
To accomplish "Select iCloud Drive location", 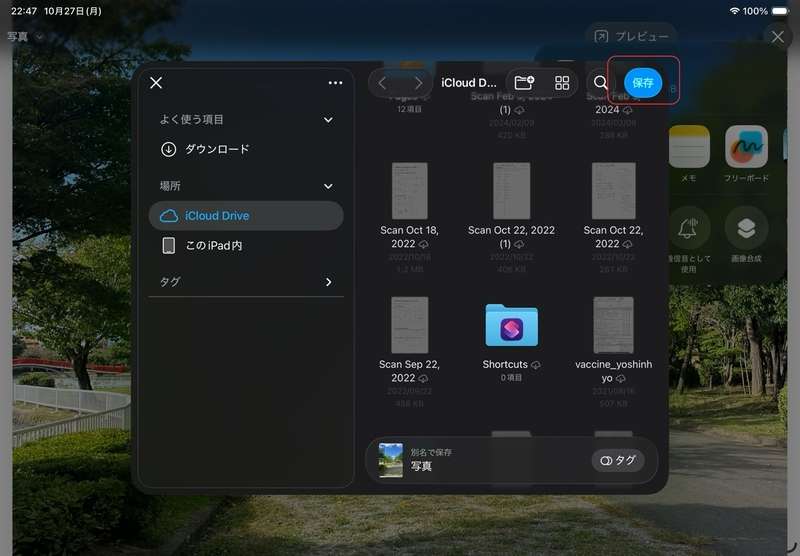I will point(246,216).
